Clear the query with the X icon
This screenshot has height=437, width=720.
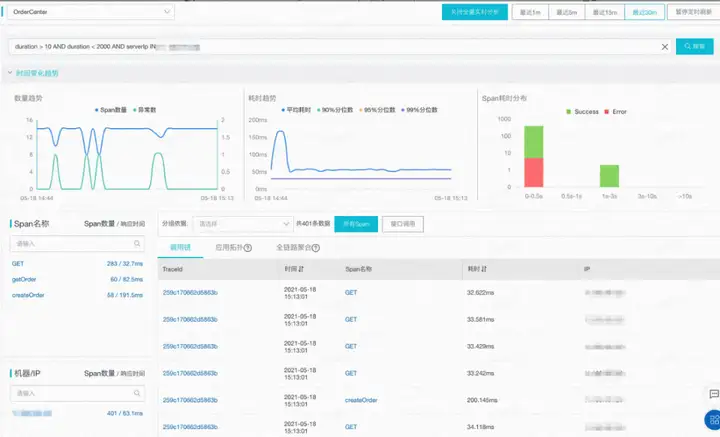[x=664, y=47]
